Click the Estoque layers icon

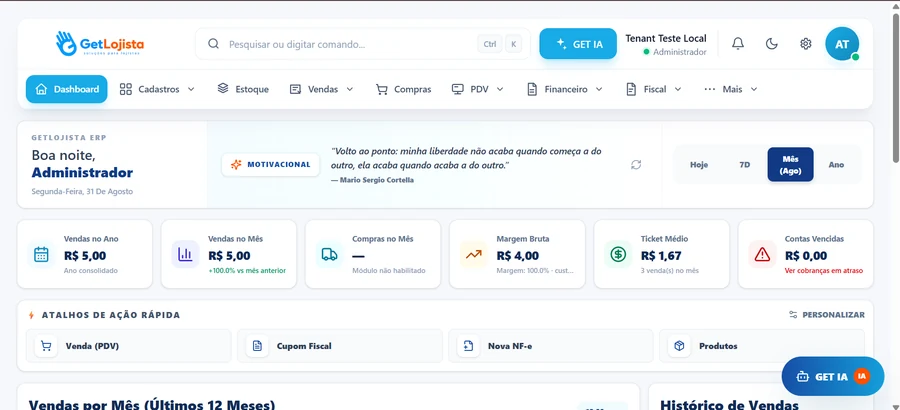coord(223,88)
